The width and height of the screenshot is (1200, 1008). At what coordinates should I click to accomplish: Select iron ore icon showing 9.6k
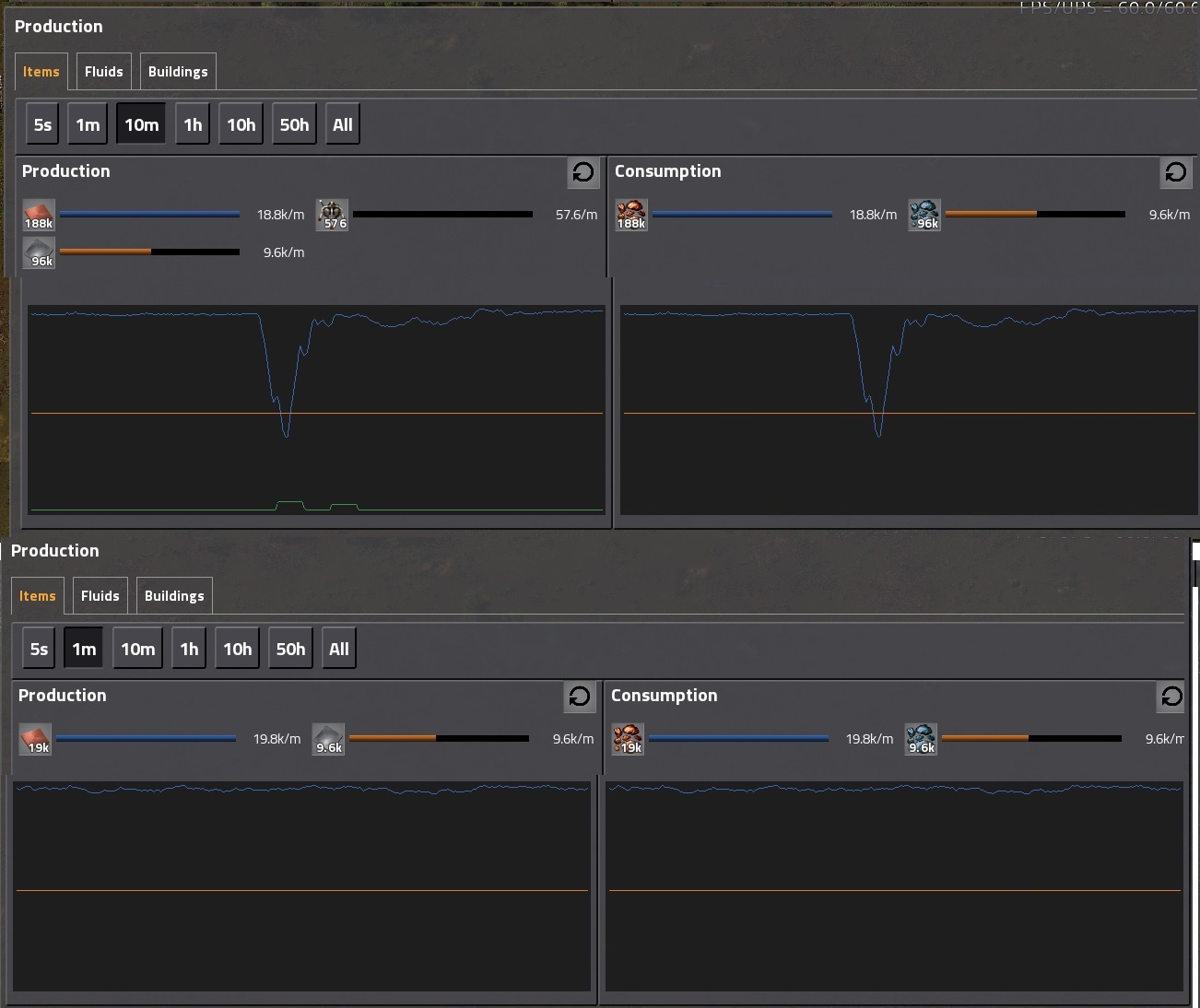pos(921,739)
